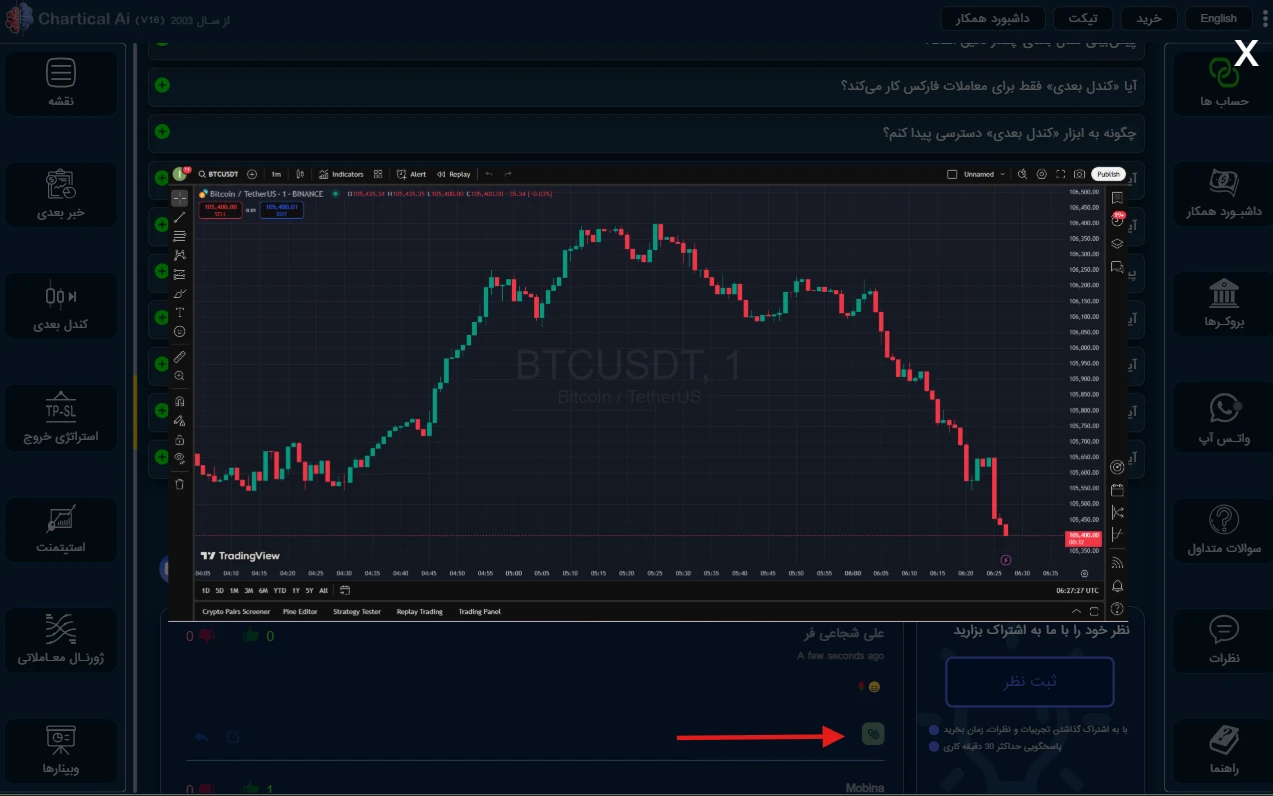
Task: Open the وبینارها (webinars) section
Action: click(61, 750)
